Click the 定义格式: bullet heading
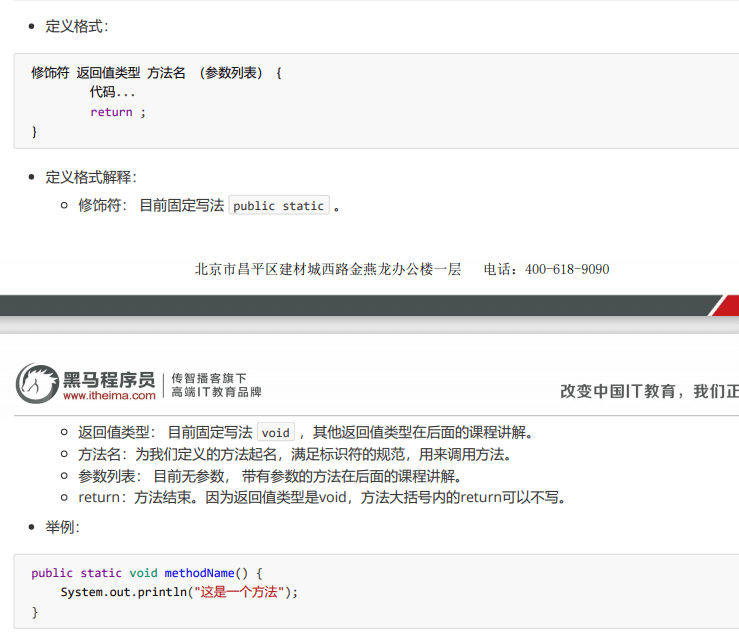Screen dimensions: 739x633 77,26
